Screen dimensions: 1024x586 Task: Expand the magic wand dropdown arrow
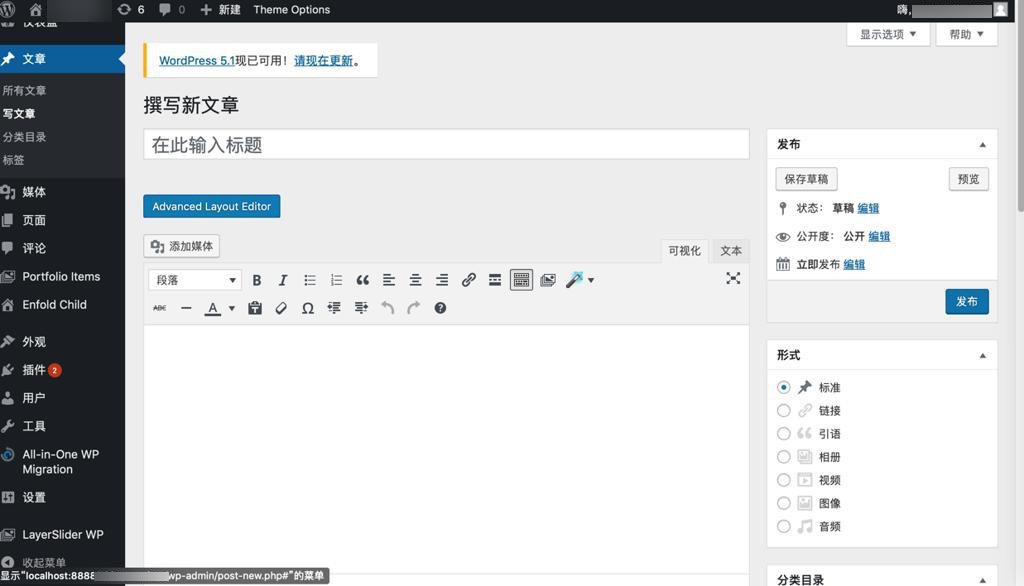[591, 280]
